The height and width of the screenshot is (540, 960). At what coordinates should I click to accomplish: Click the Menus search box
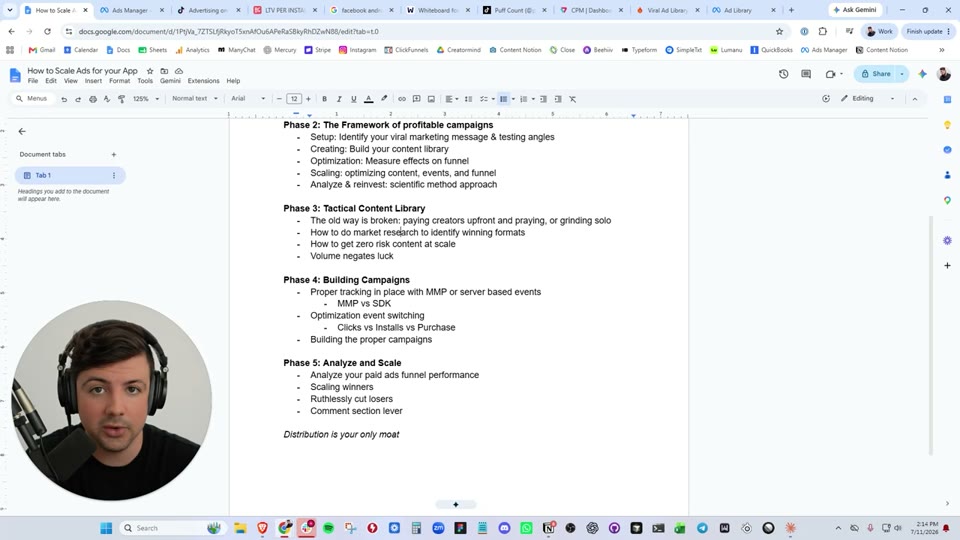[x=32, y=99]
